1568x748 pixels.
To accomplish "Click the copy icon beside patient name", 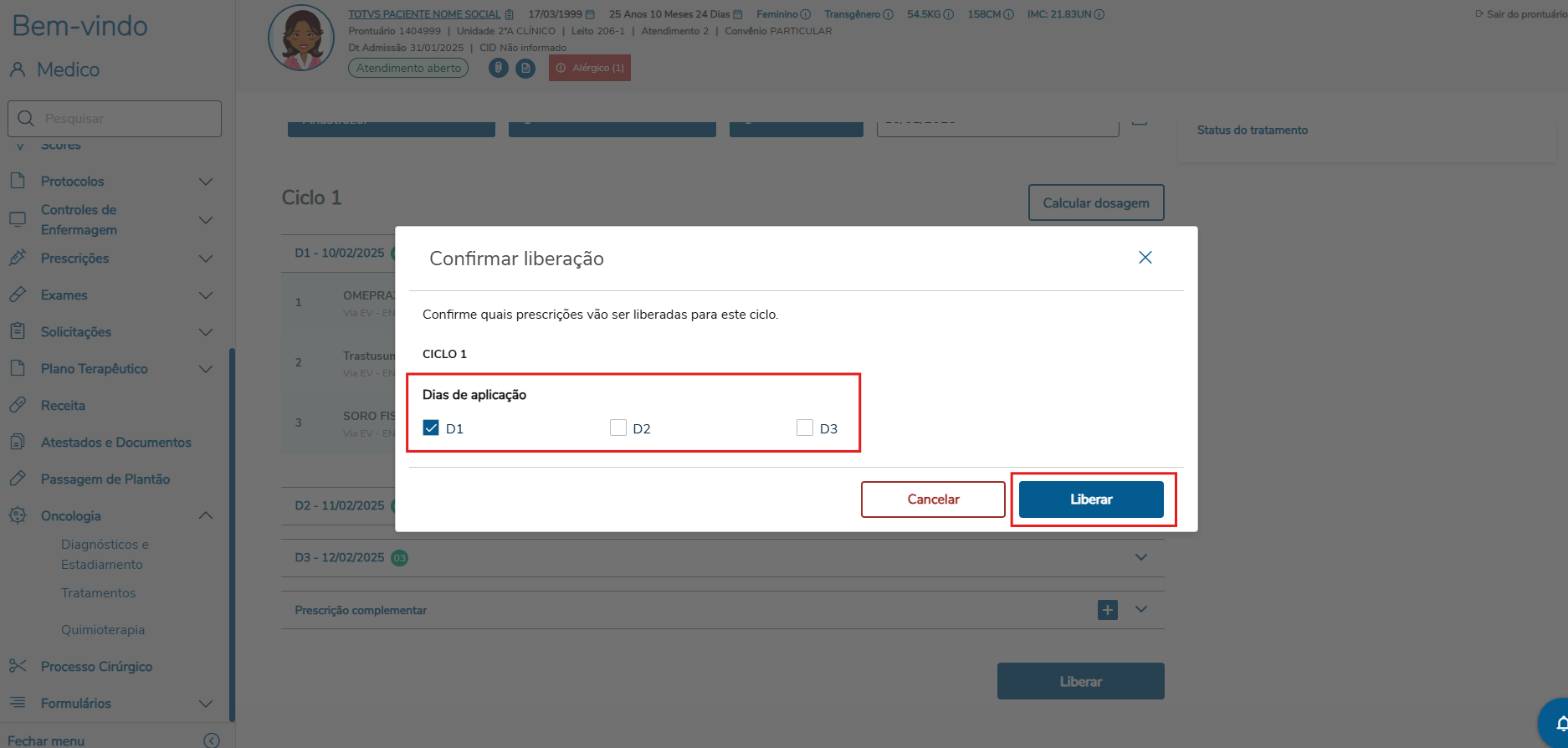I will (x=510, y=14).
